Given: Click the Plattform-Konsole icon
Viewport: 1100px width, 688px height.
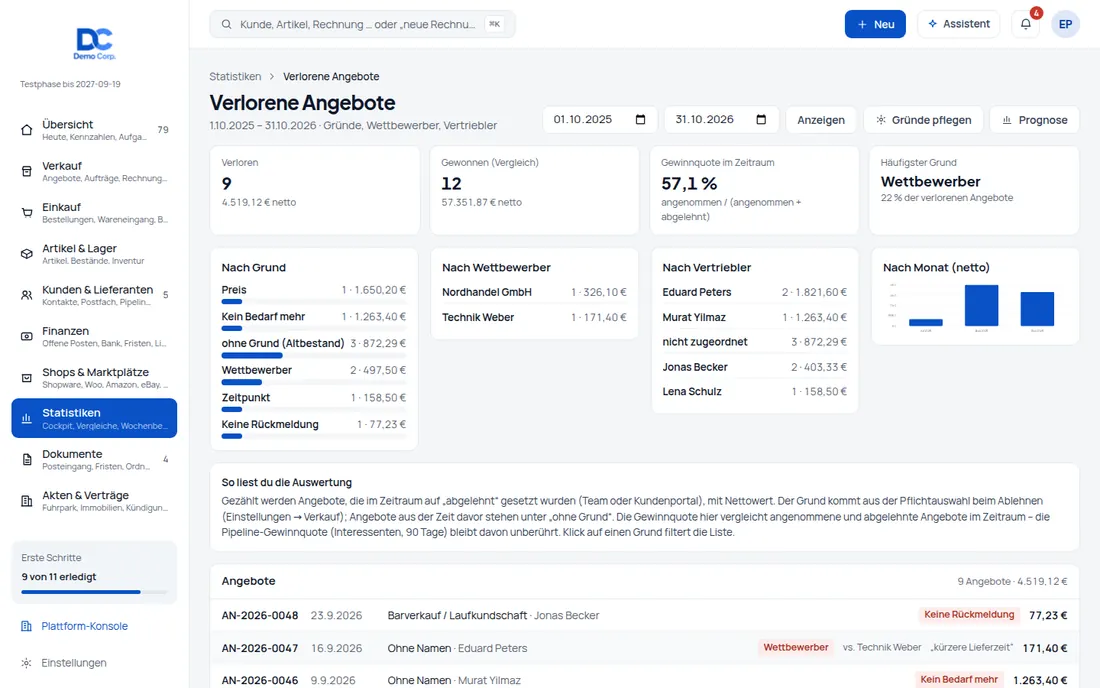Looking at the screenshot, I should [27, 626].
